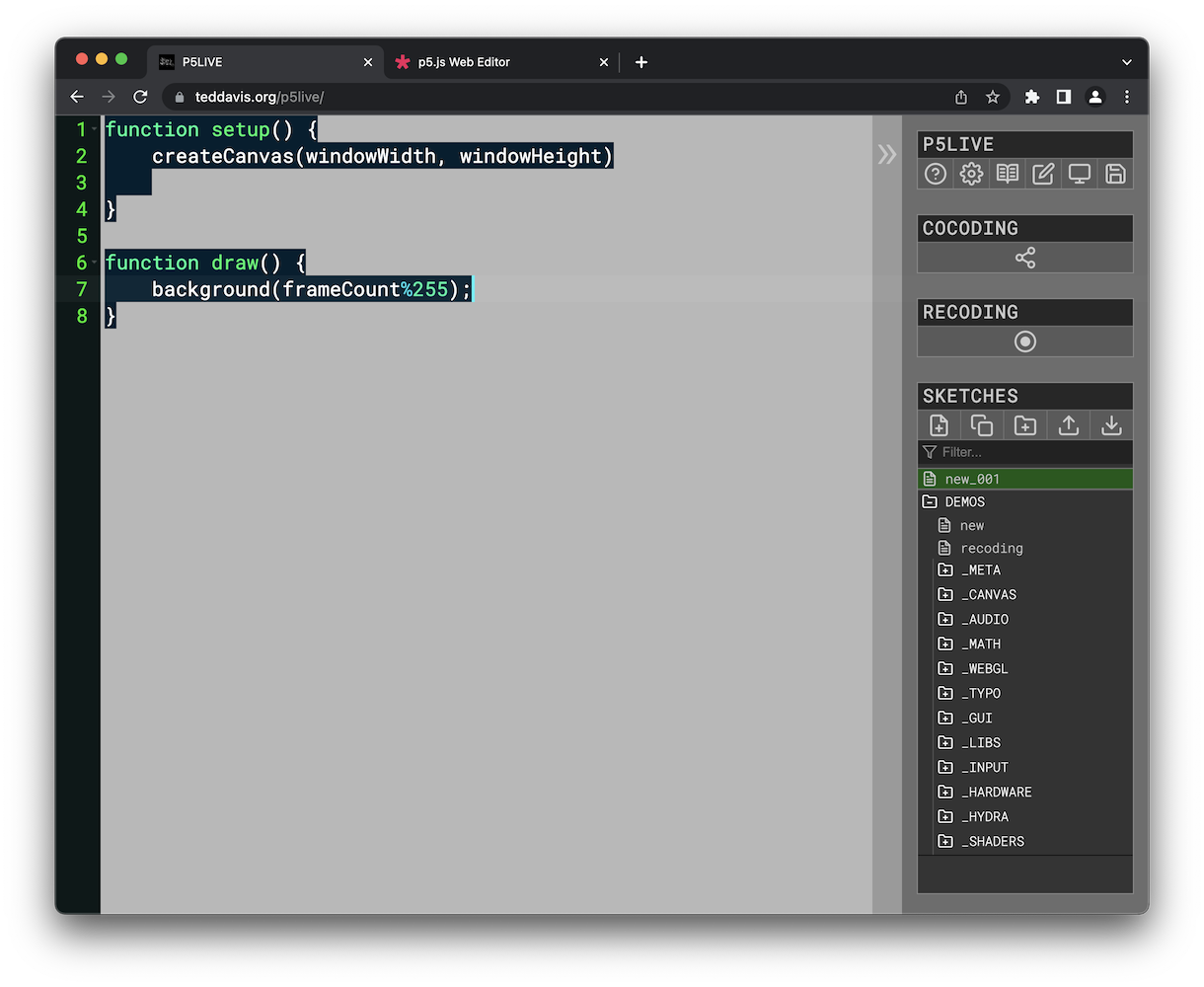The width and height of the screenshot is (1204, 987).
Task: Open the 'new' demo sketch
Action: coord(972,525)
